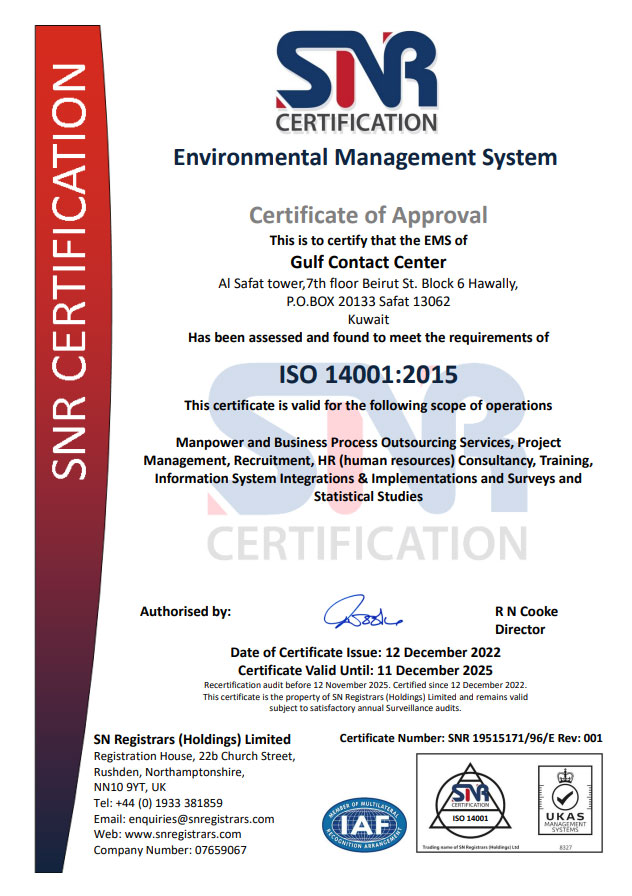Screen dimensions: 632x896
Task: Click the Date of Certificate Issue line
Action: (x=365, y=653)
